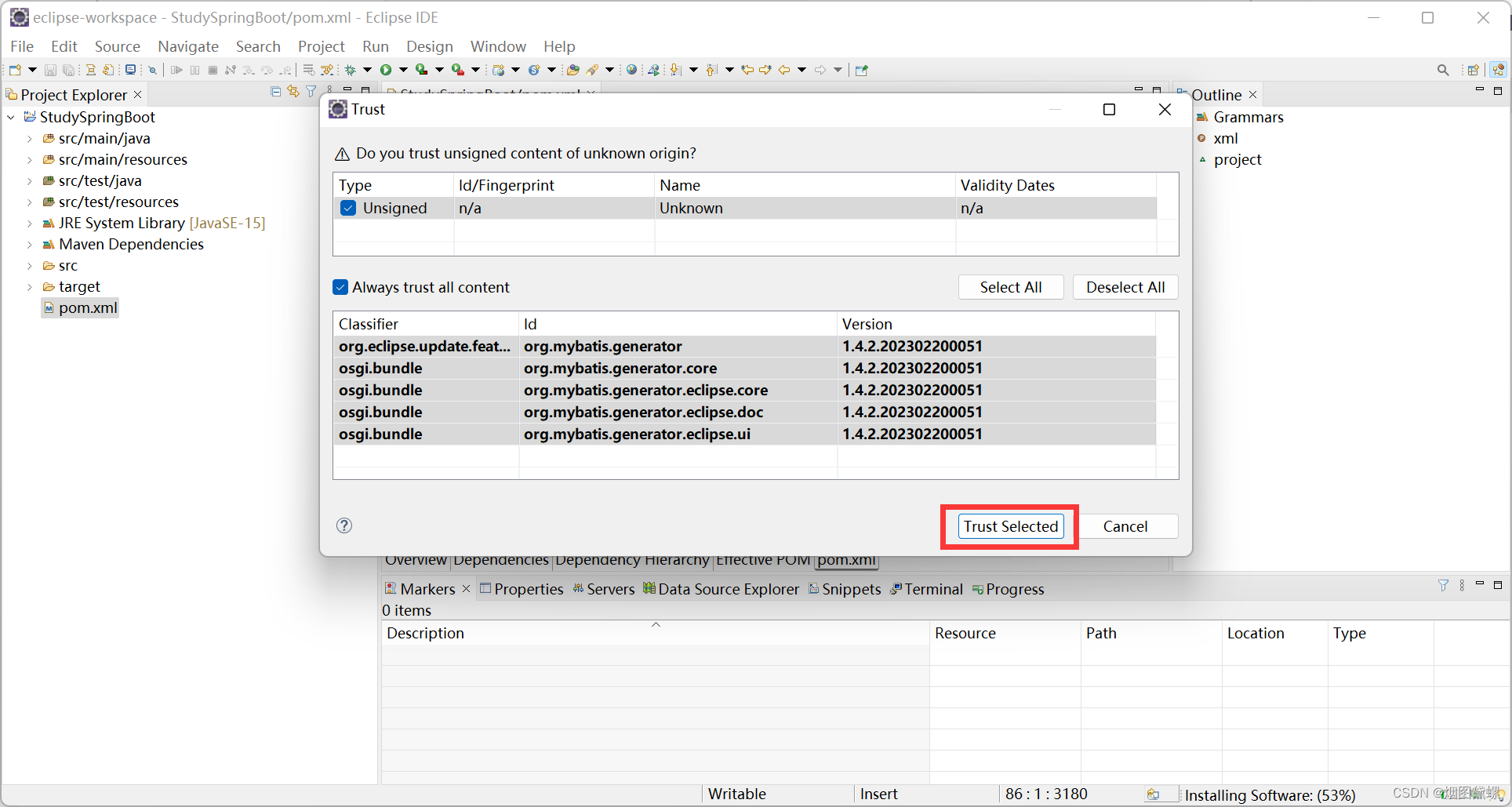Image resolution: width=1512 pixels, height=807 pixels.
Task: Select the org.mybatis.generator.eclipse.ui row
Action: [744, 434]
